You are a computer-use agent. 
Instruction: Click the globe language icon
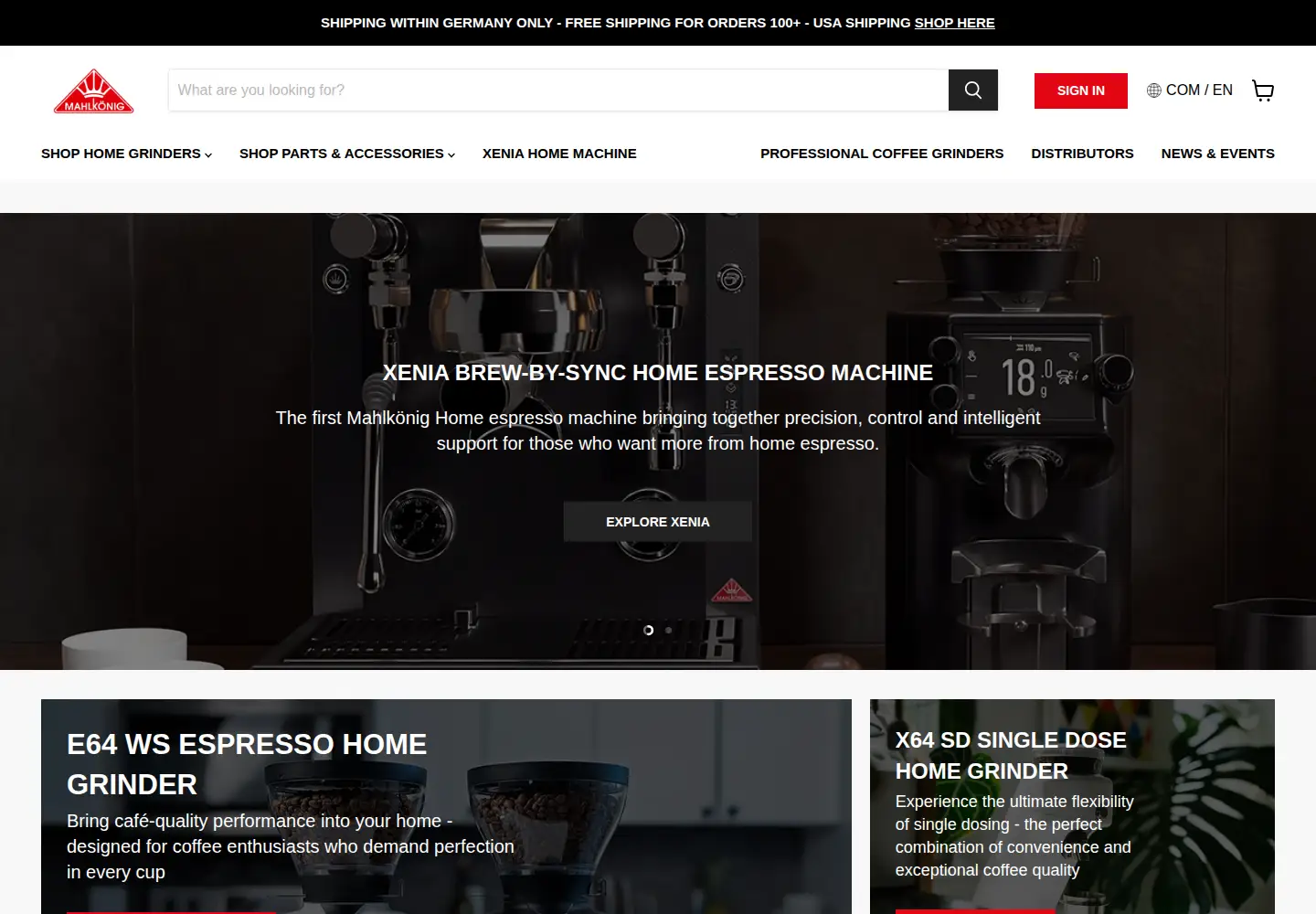pos(1154,90)
